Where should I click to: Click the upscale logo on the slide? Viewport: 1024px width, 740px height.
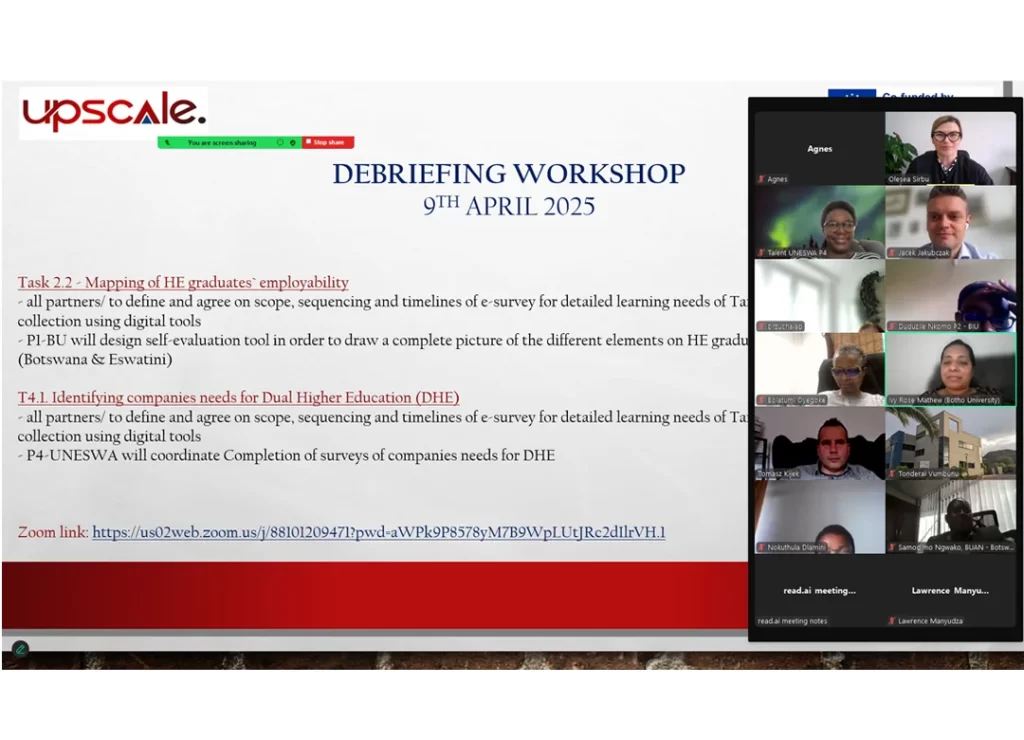click(113, 112)
